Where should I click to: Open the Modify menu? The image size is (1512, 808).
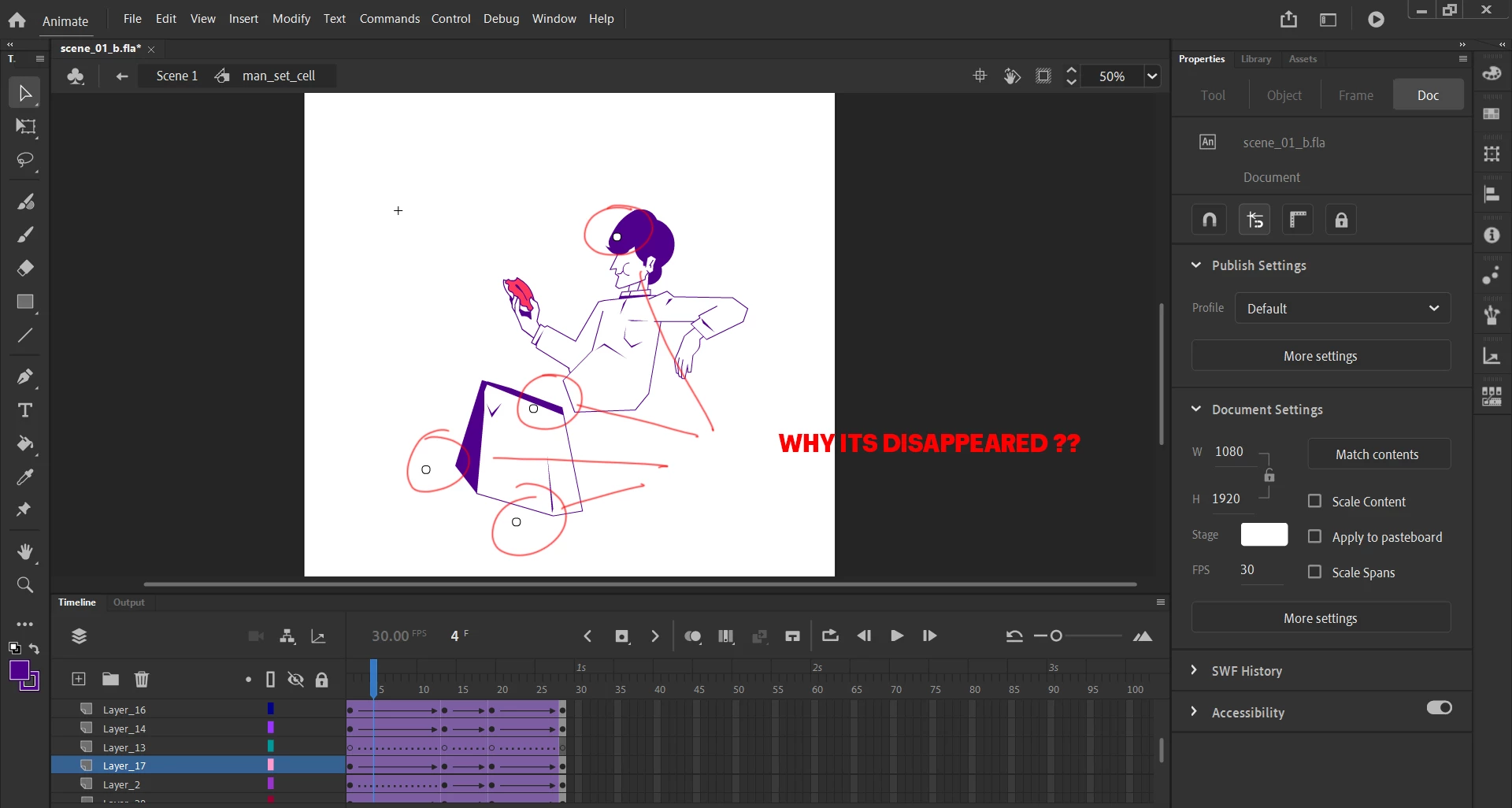pos(291,18)
